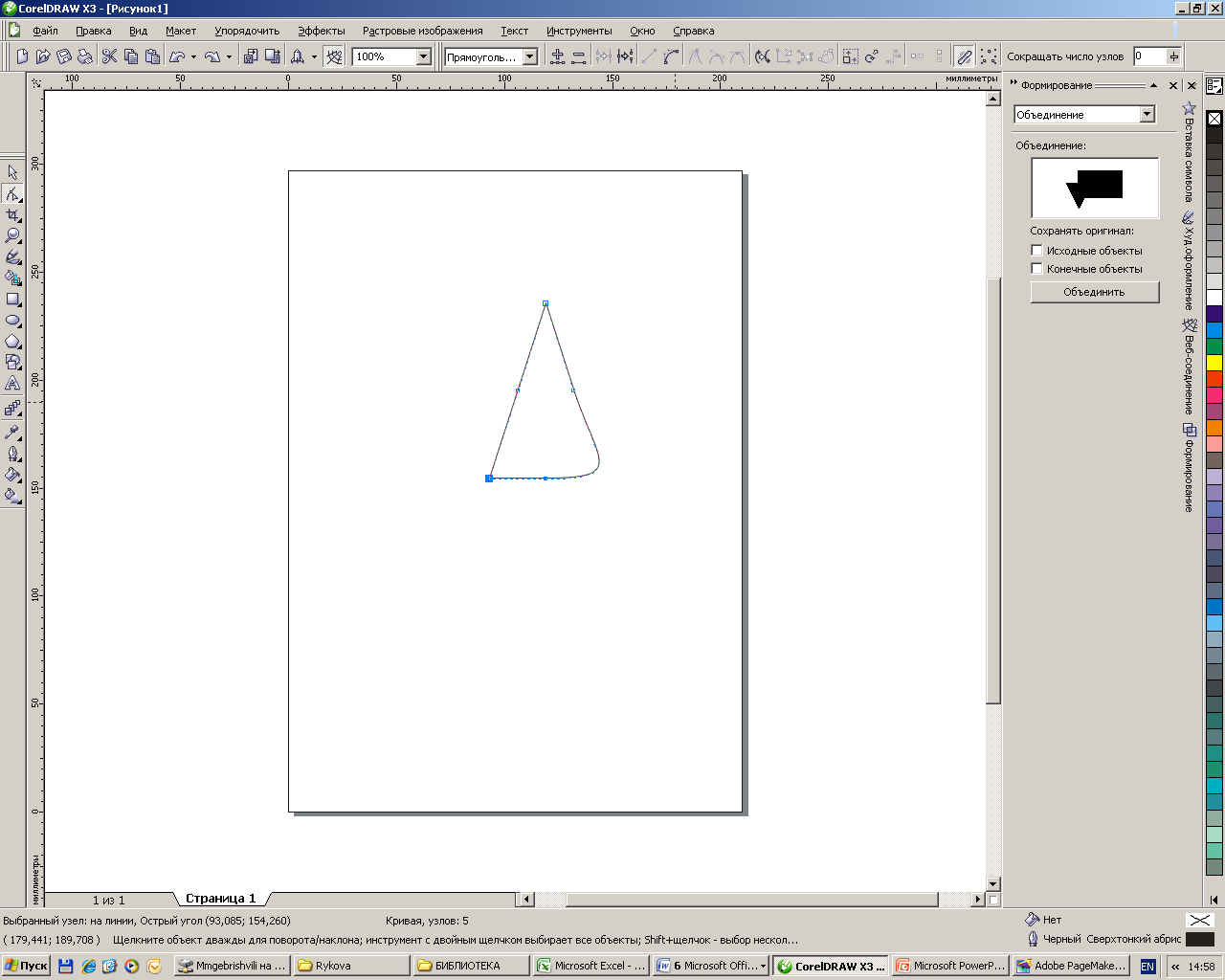Click the Пуск start button

(x=26, y=966)
